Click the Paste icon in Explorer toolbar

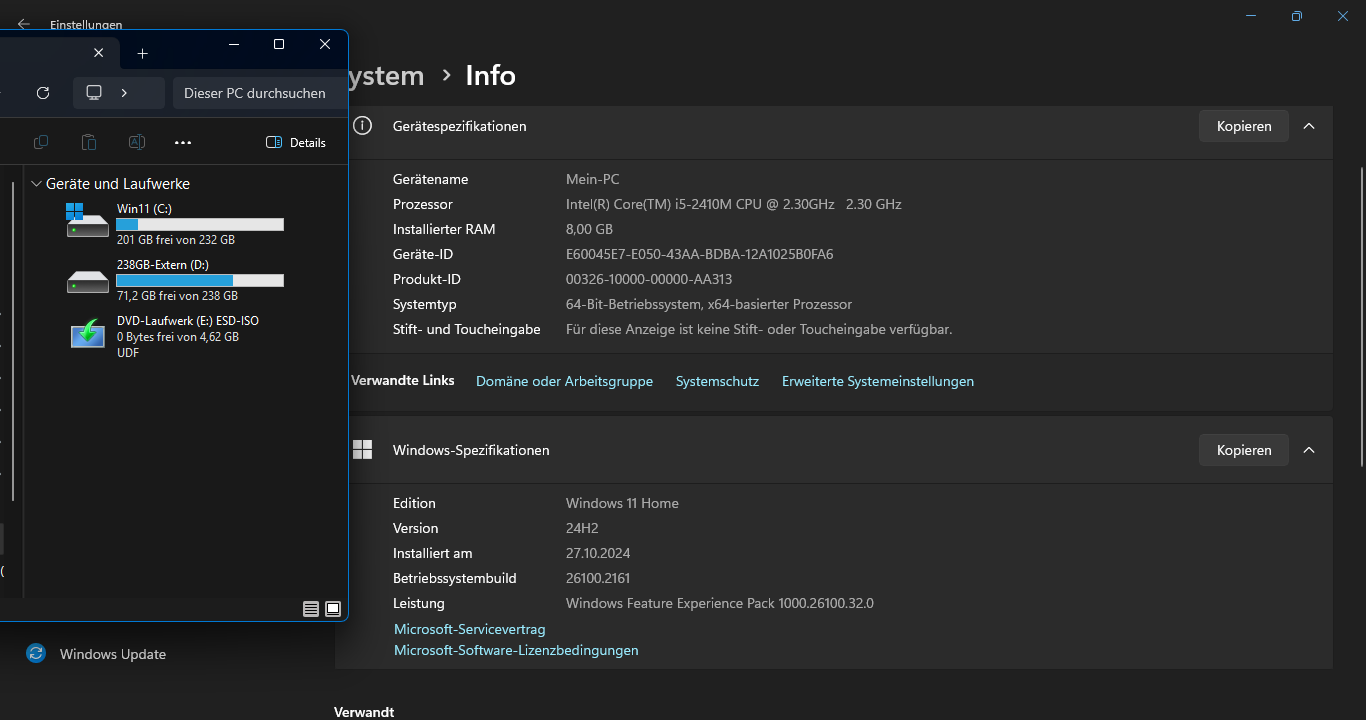coord(89,143)
